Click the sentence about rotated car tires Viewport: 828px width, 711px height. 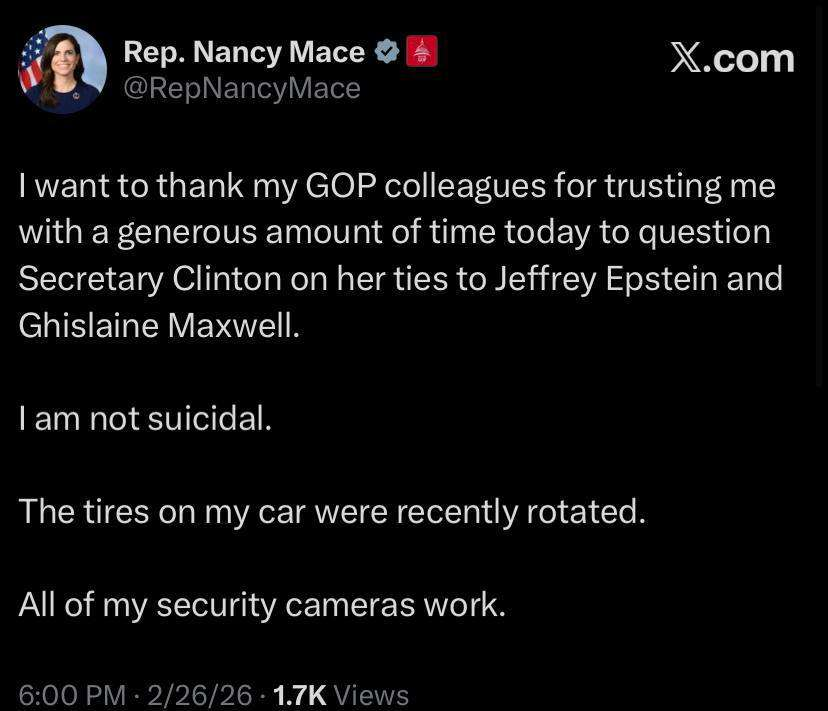tap(332, 511)
